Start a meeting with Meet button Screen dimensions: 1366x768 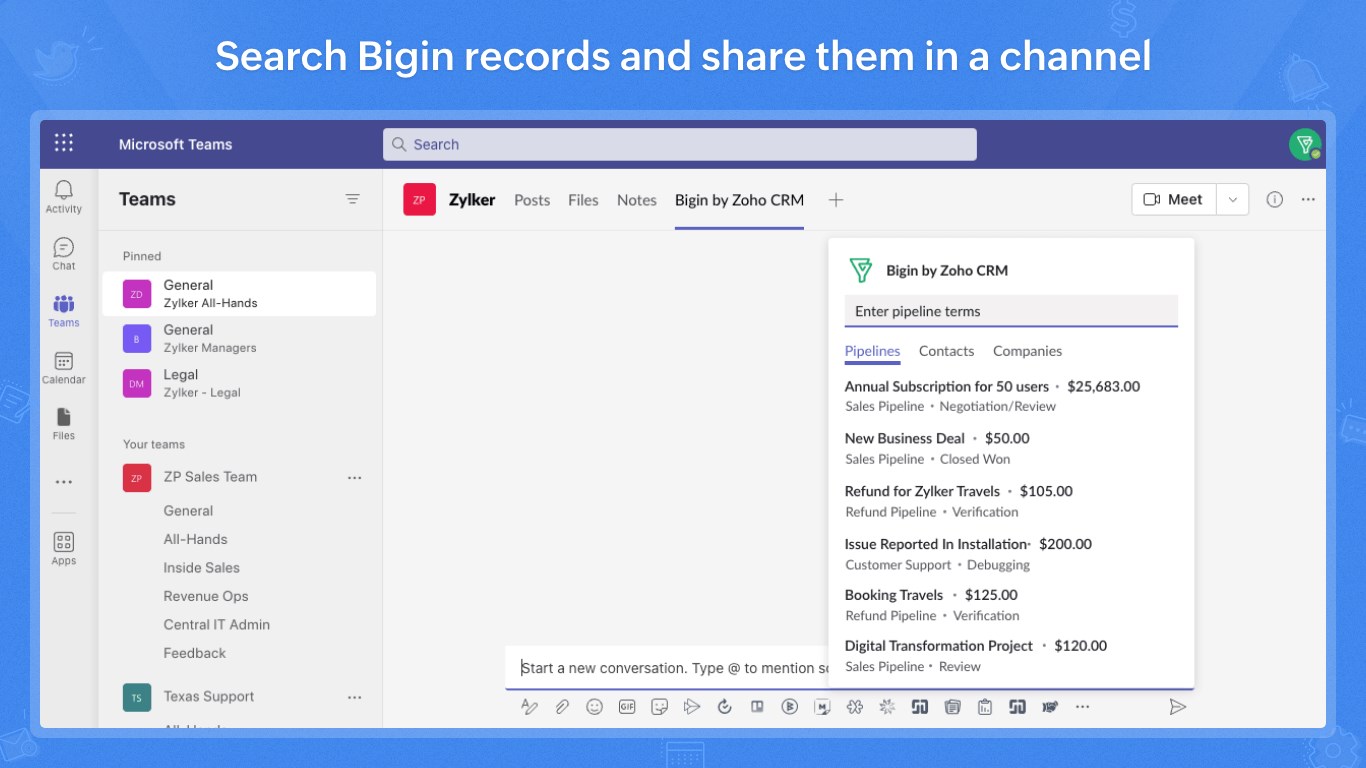point(1174,199)
